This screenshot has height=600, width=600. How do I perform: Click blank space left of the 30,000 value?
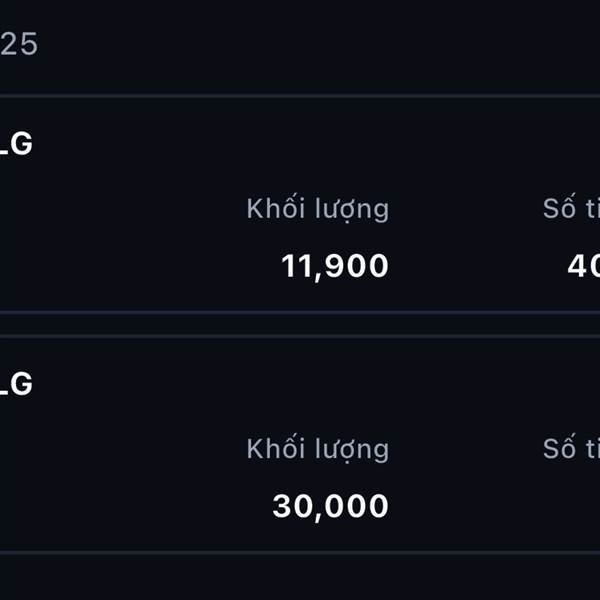[140, 506]
